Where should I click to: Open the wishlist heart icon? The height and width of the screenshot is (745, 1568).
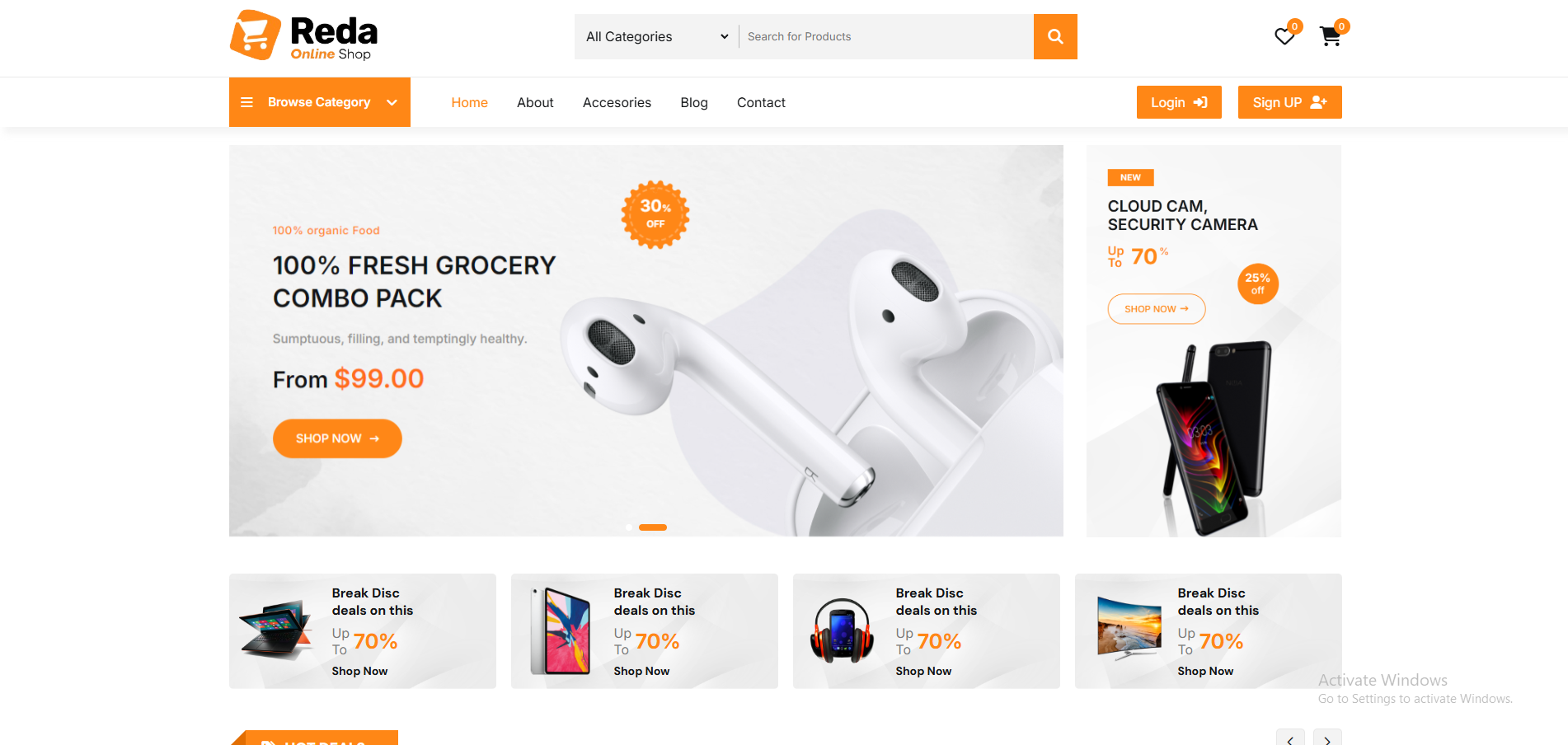1284,36
